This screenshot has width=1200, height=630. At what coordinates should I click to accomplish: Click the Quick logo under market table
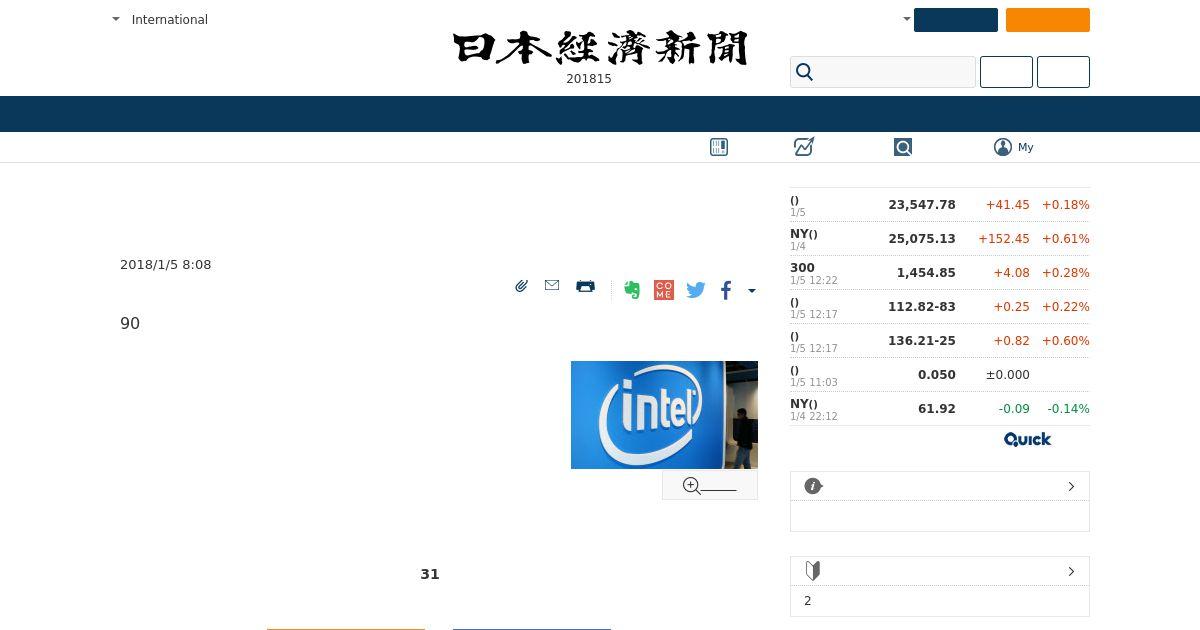point(1027,439)
